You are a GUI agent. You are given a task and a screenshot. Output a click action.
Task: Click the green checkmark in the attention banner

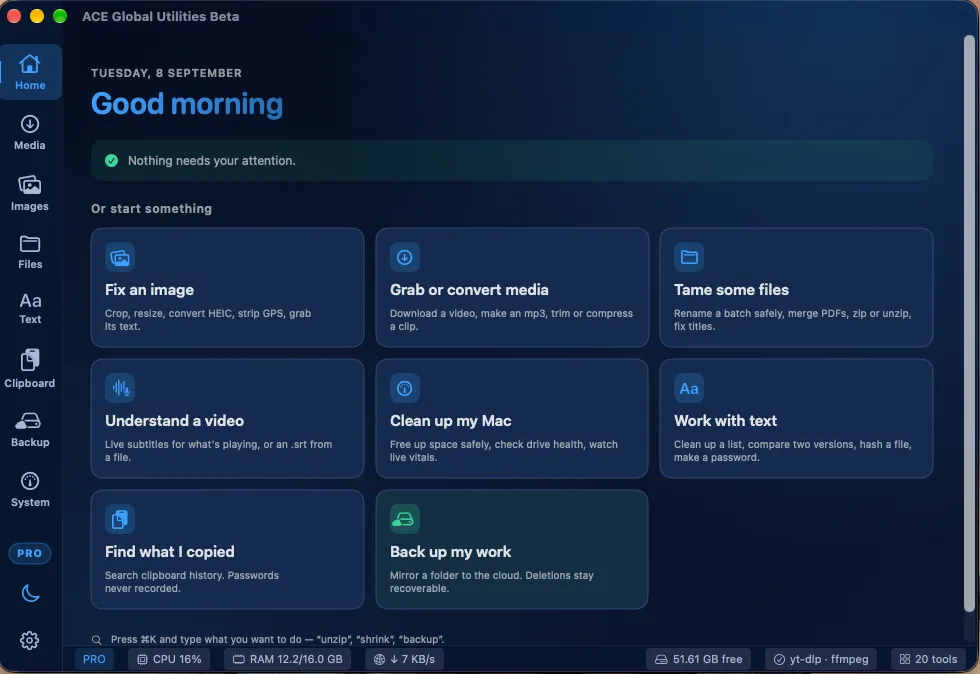[x=111, y=161]
